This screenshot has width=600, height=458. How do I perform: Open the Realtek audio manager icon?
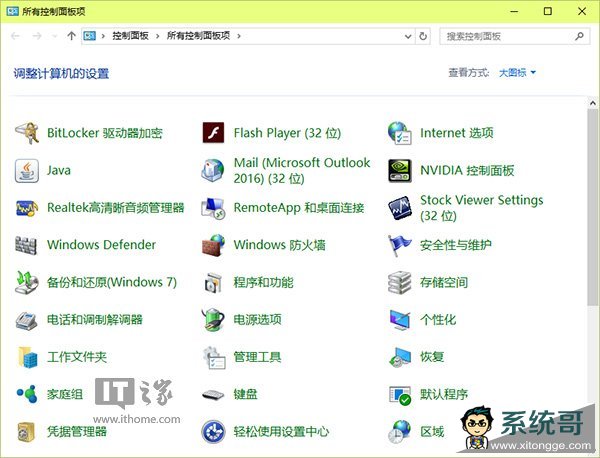coord(27,208)
